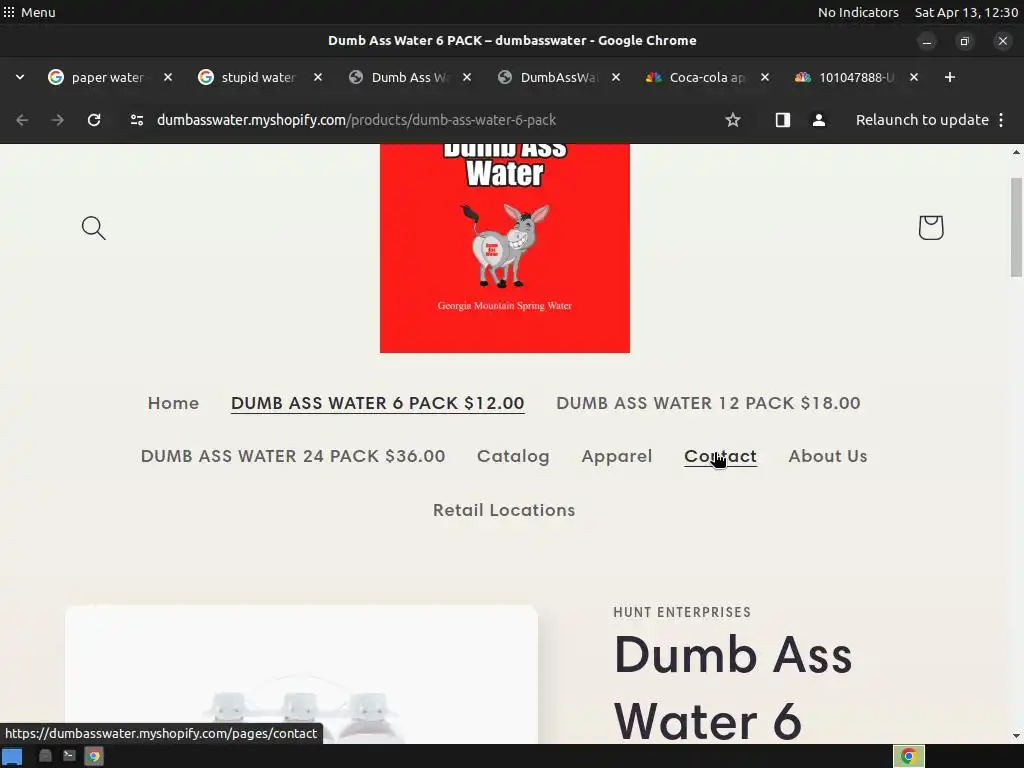Click the Dumb Ass Water donkey logo
This screenshot has height=768, width=1024.
click(505, 248)
